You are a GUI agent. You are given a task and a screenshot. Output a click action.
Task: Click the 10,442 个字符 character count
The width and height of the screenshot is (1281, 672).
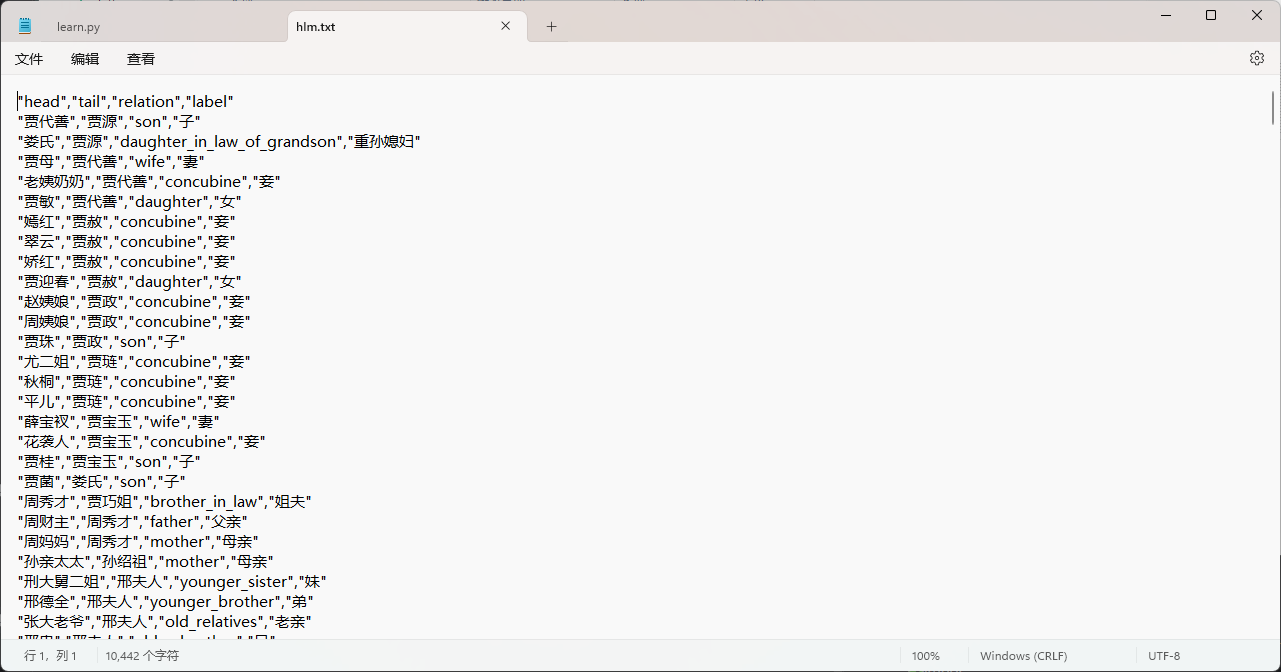click(142, 656)
